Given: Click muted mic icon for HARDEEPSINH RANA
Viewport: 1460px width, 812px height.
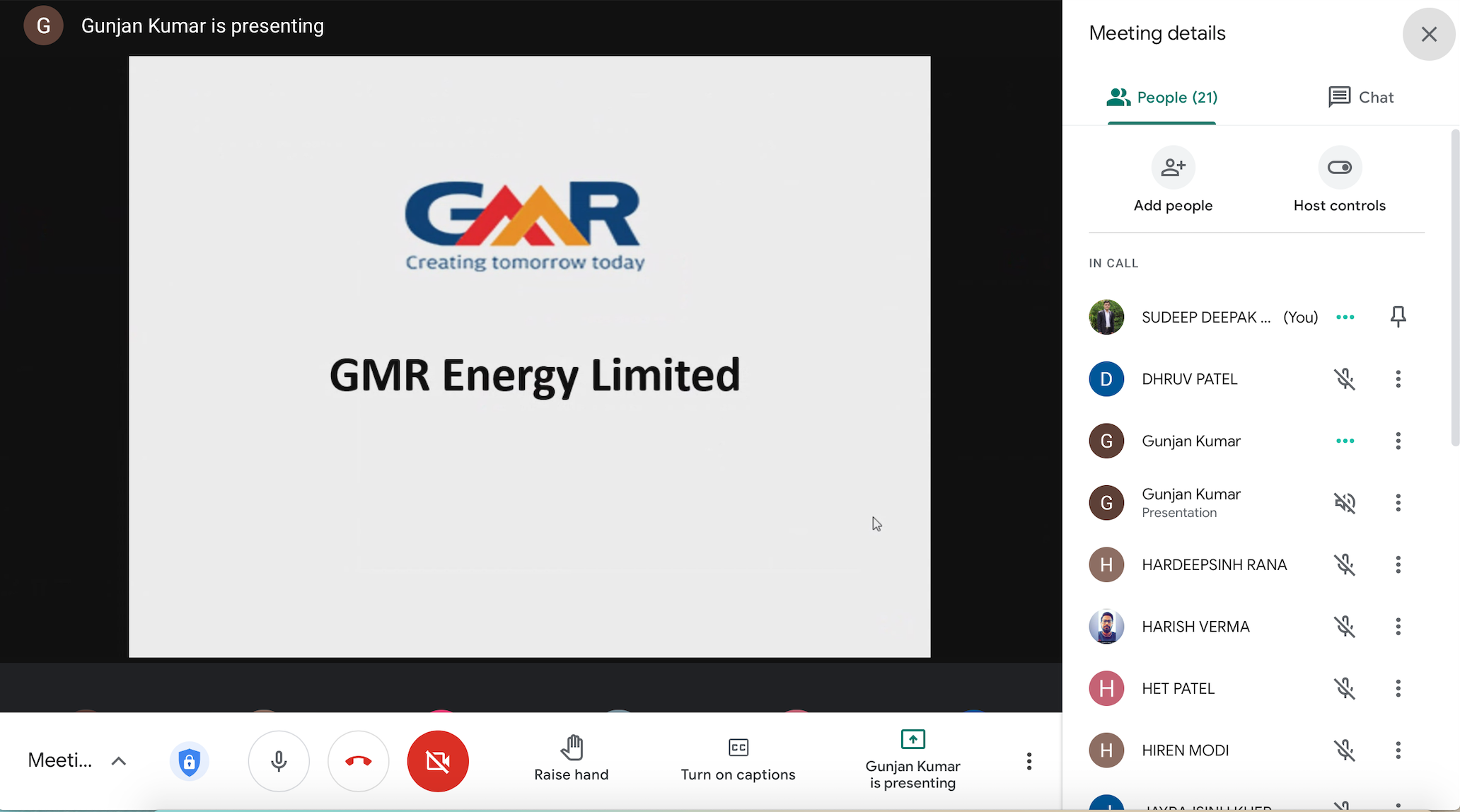Looking at the screenshot, I should tap(1345, 564).
